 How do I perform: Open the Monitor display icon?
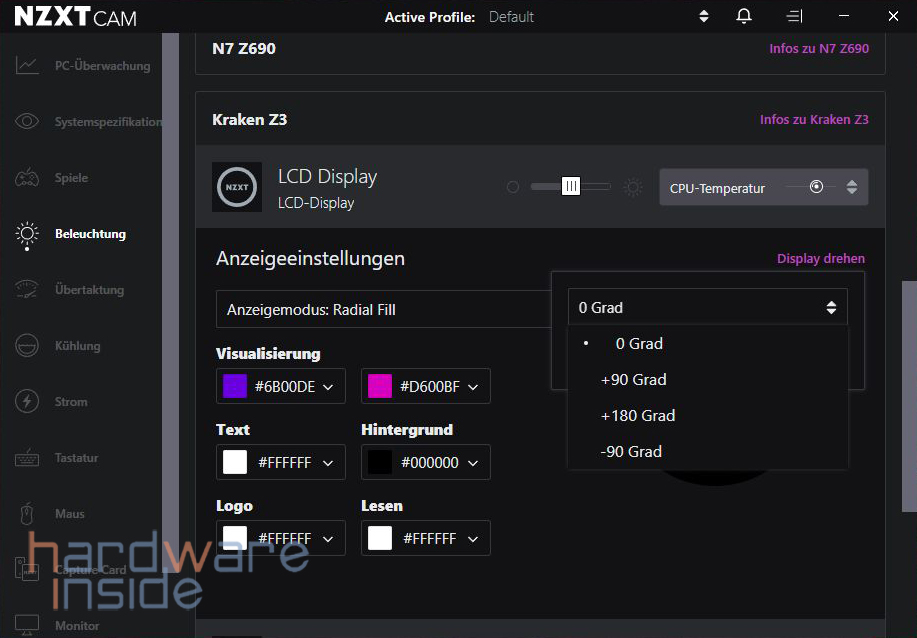point(27,625)
